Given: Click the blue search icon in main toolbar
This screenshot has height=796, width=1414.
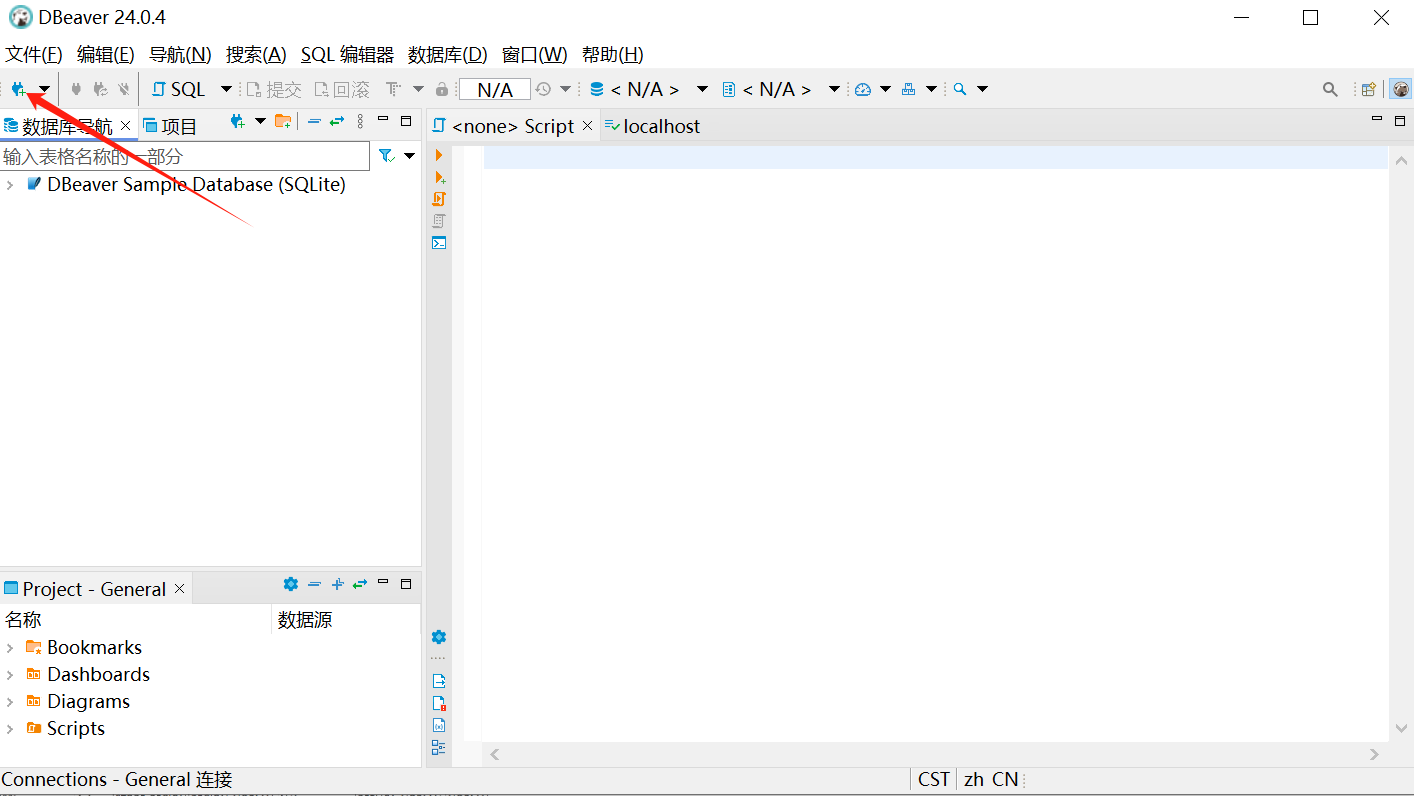Looking at the screenshot, I should 960,89.
